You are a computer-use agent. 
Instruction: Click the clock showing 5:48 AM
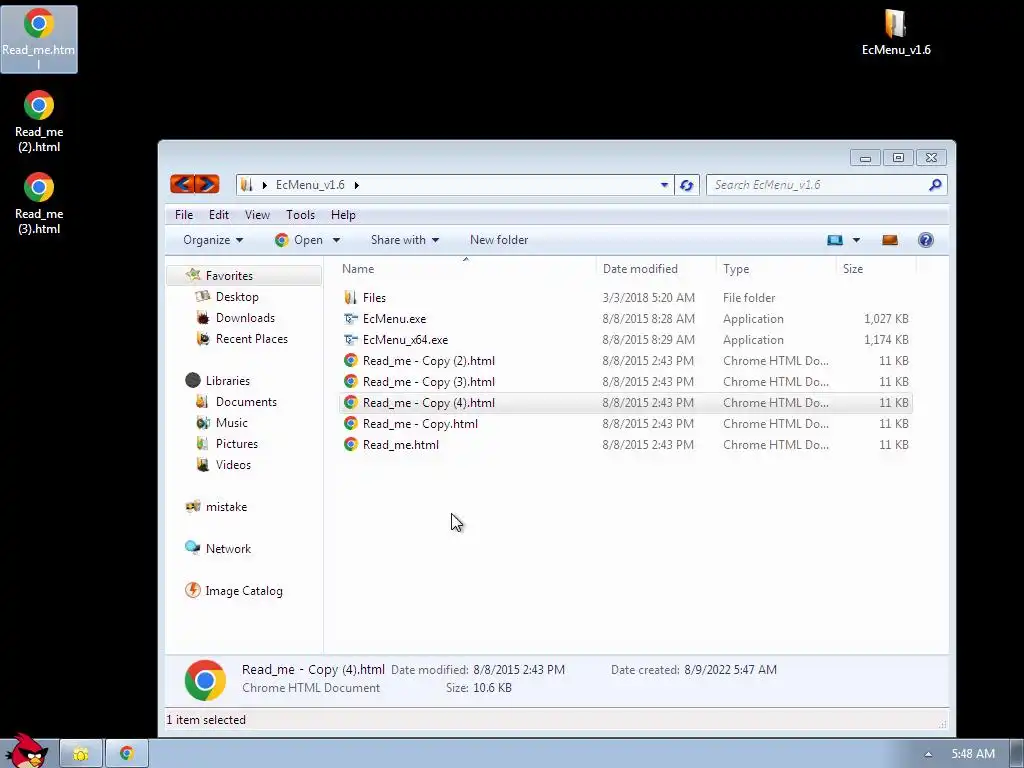[x=973, y=754]
